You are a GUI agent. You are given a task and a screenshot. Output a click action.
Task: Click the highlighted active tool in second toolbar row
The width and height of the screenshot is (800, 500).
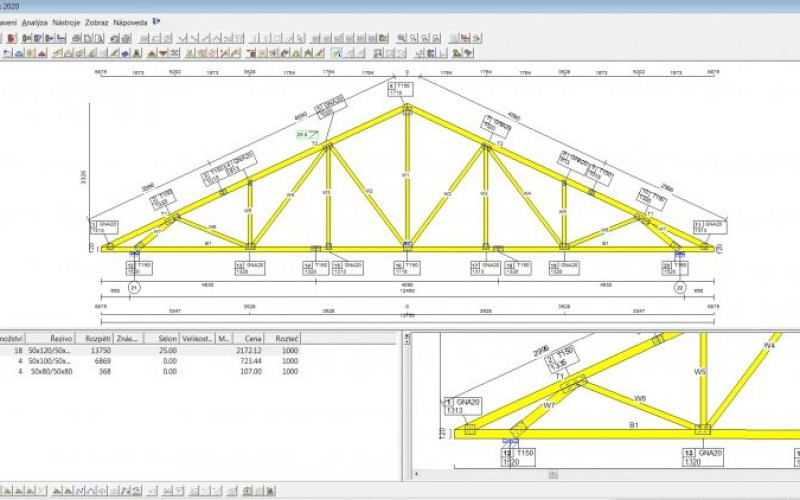point(336,53)
